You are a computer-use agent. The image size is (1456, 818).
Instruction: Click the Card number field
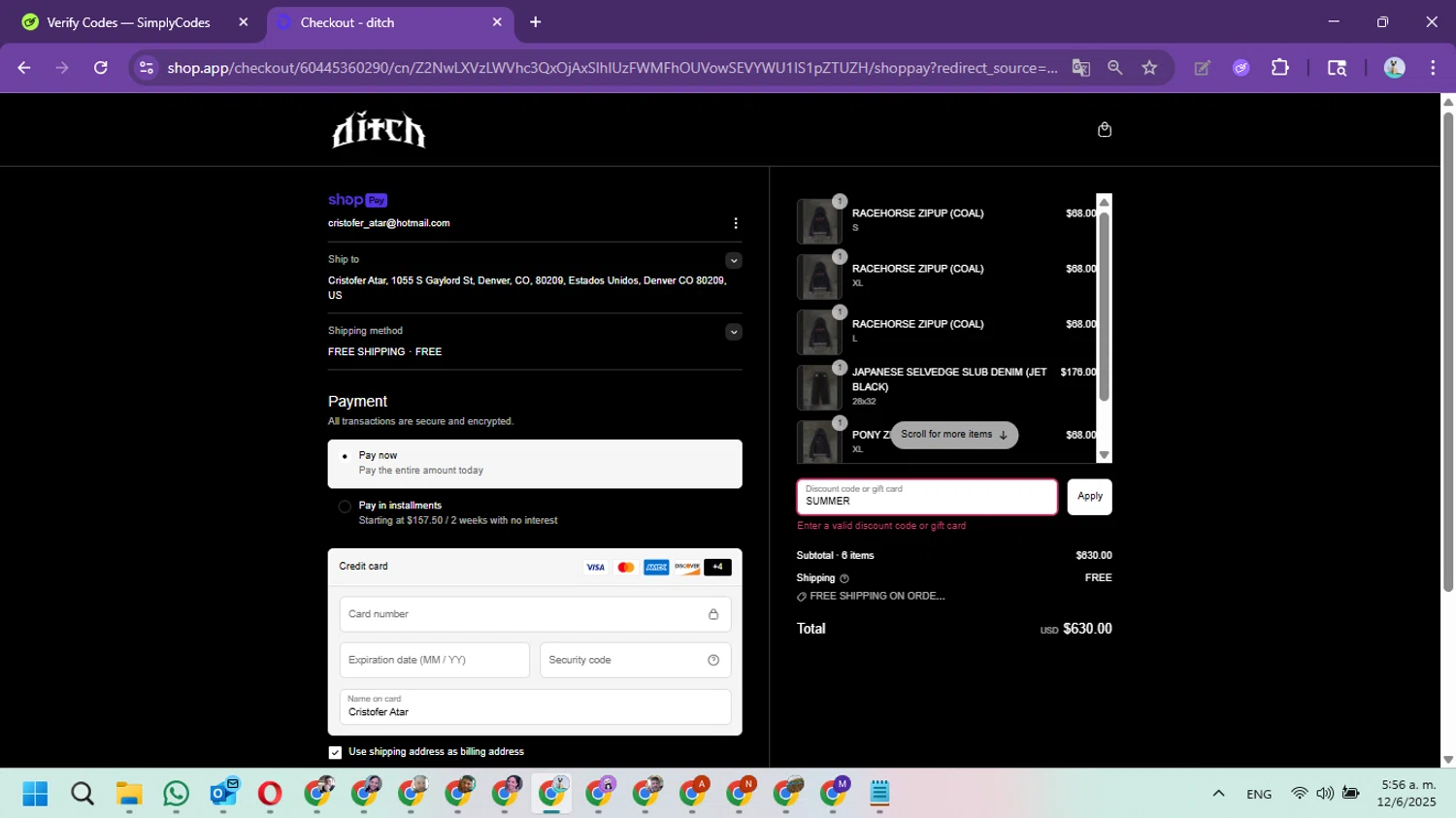[x=535, y=614]
